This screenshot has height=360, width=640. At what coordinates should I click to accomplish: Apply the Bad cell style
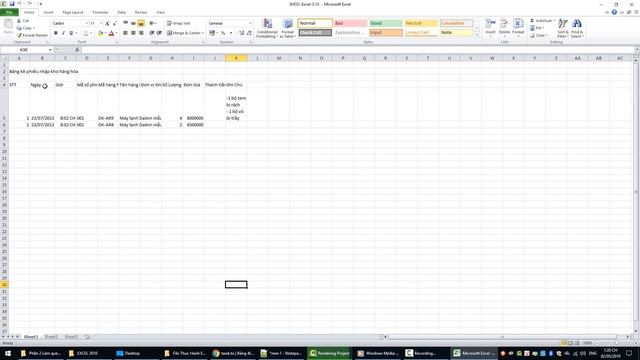coord(350,23)
